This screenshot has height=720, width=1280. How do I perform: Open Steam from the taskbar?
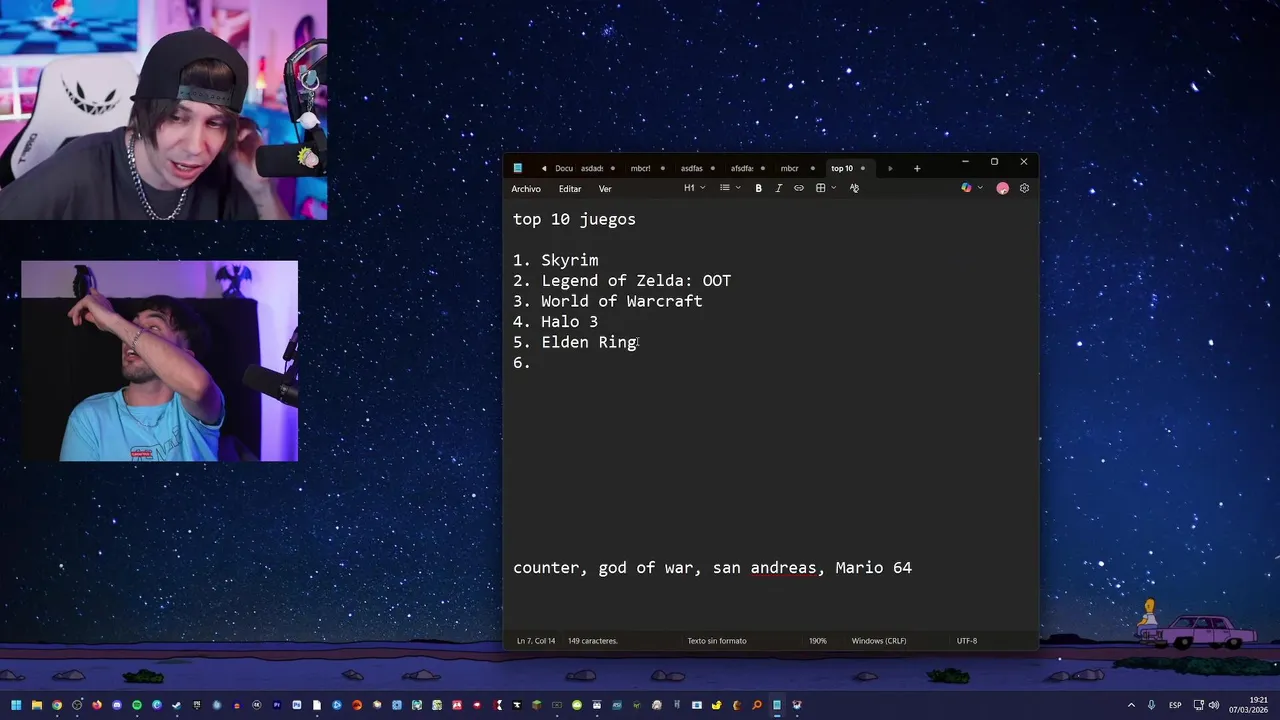pos(177,705)
